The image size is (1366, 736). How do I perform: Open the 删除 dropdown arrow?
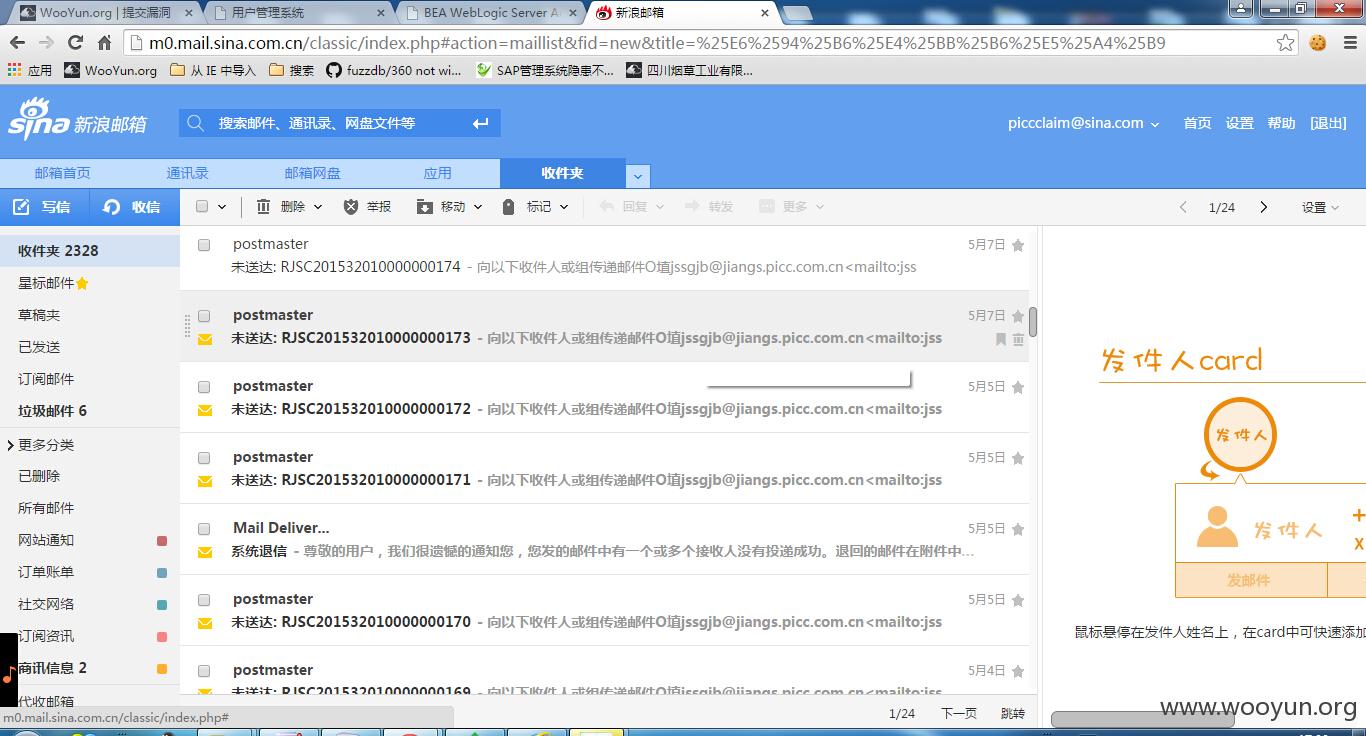pos(318,207)
